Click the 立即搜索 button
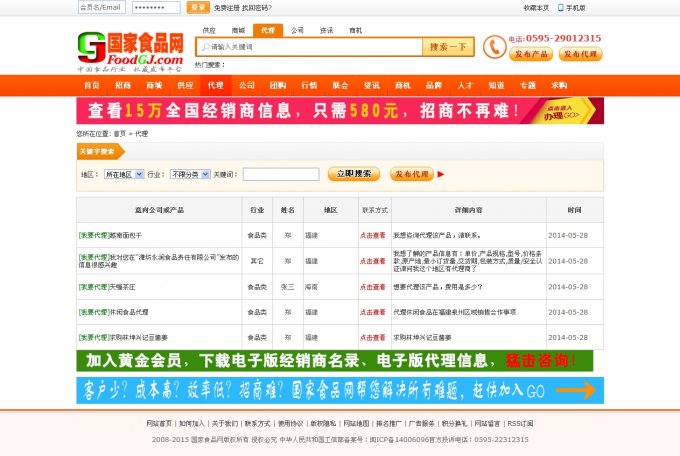 point(354,174)
